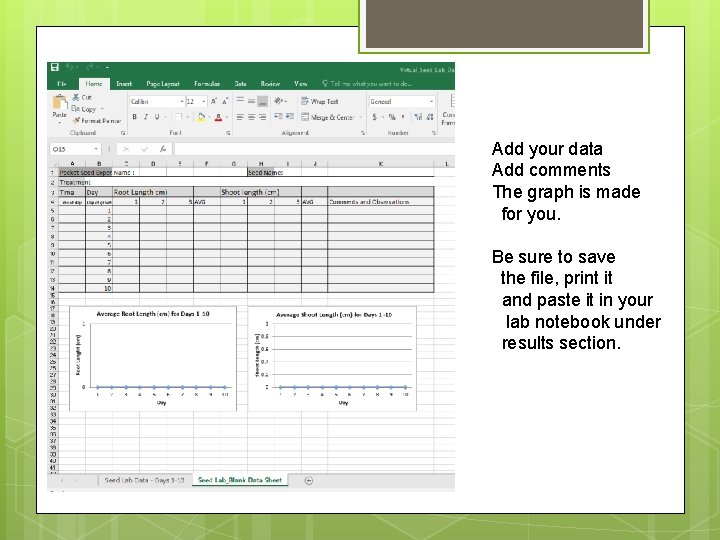Open the Review ribbon tab
This screenshot has width=720, height=540.
tap(270, 84)
